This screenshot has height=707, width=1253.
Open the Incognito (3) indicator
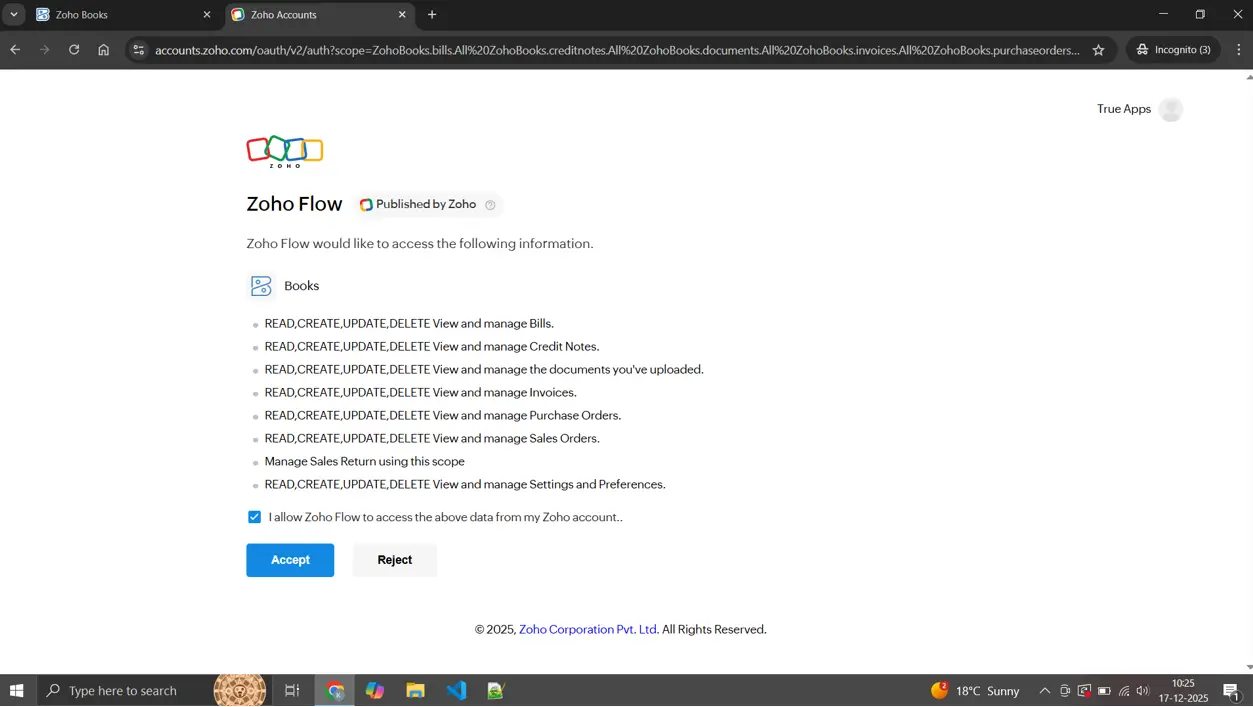tap(1173, 50)
